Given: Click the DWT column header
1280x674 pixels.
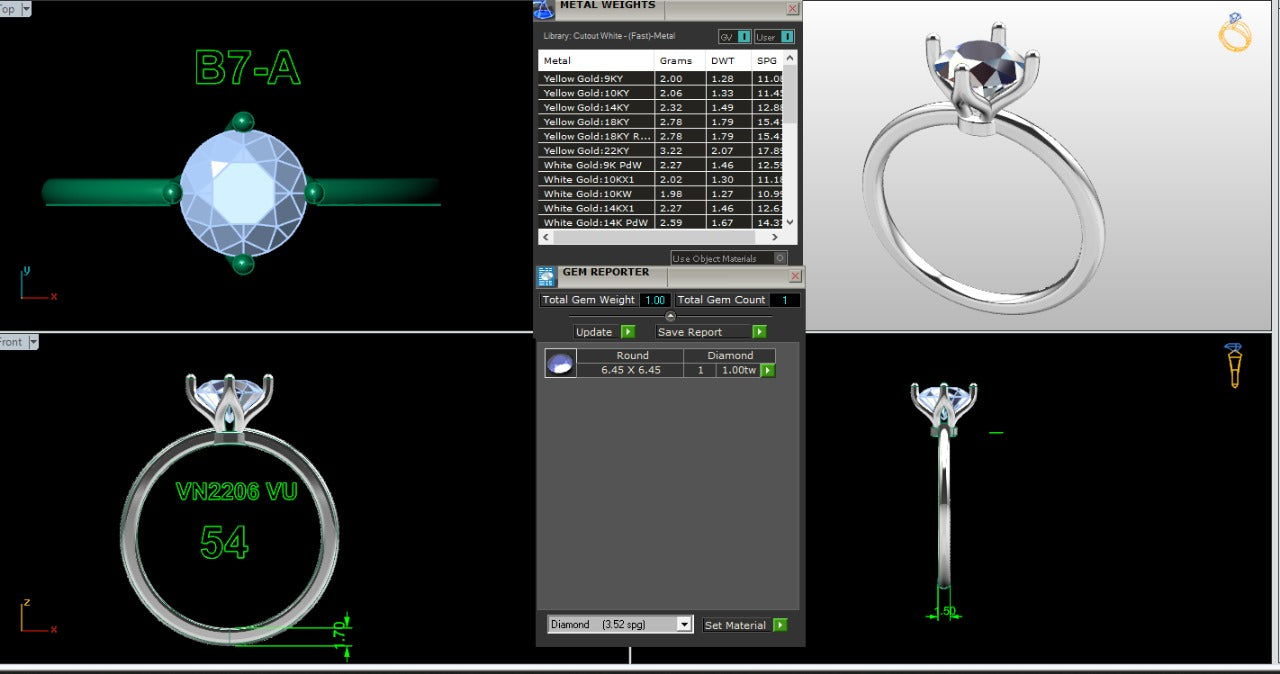Looking at the screenshot, I should (728, 61).
